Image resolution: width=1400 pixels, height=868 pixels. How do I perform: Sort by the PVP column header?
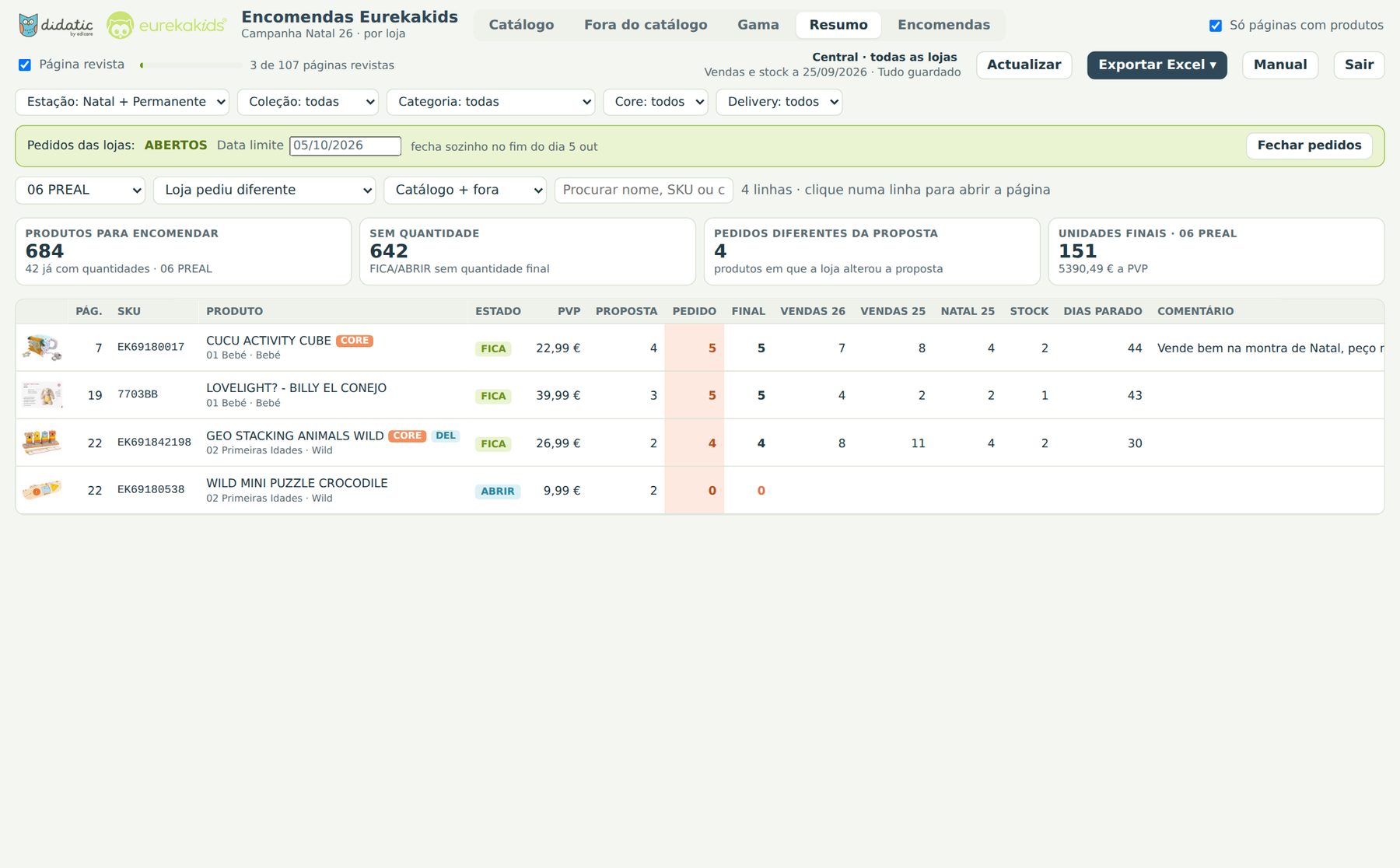569,311
